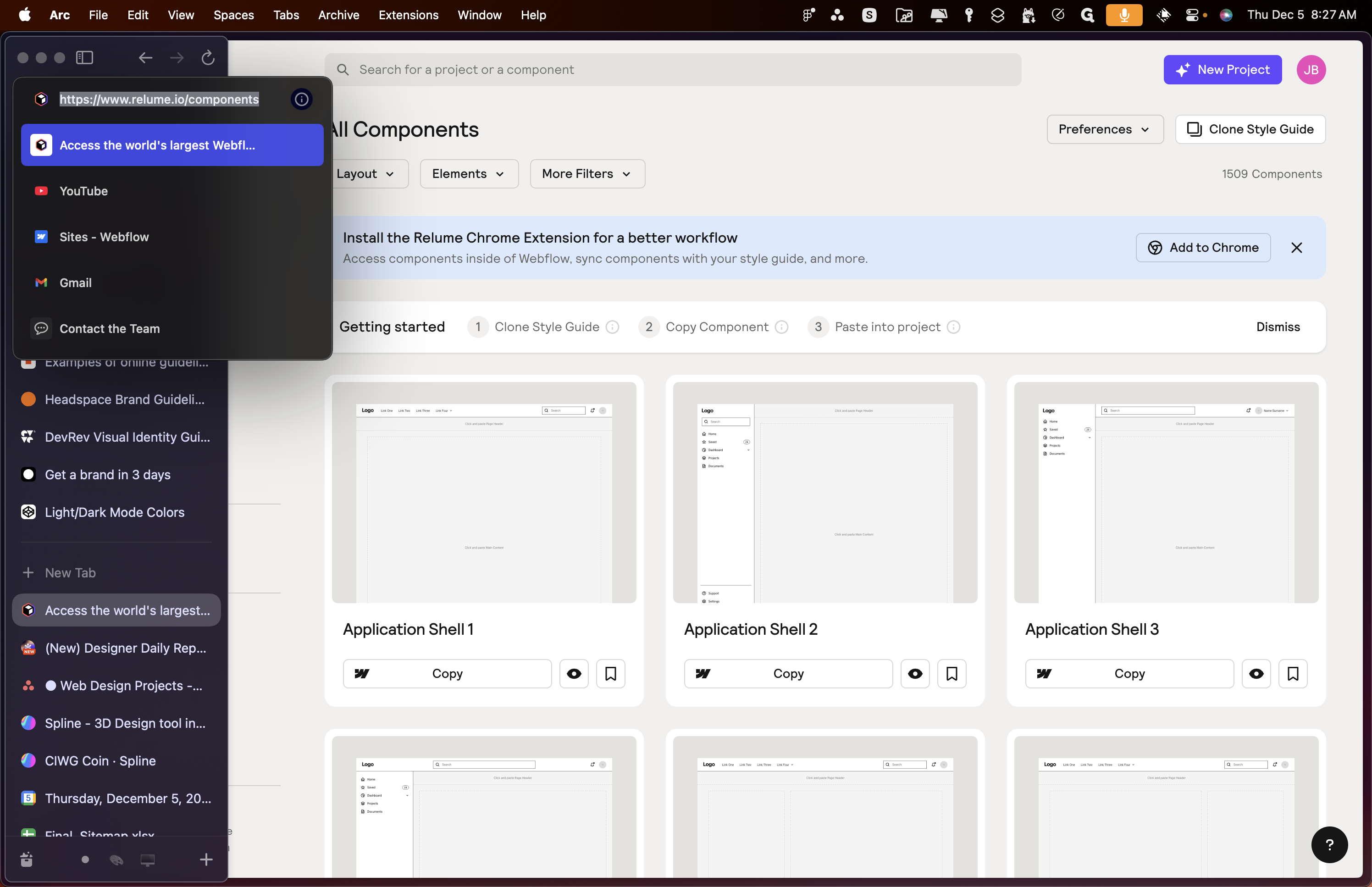The height and width of the screenshot is (887, 1372).
Task: Open the Archive menu
Action: click(338, 15)
